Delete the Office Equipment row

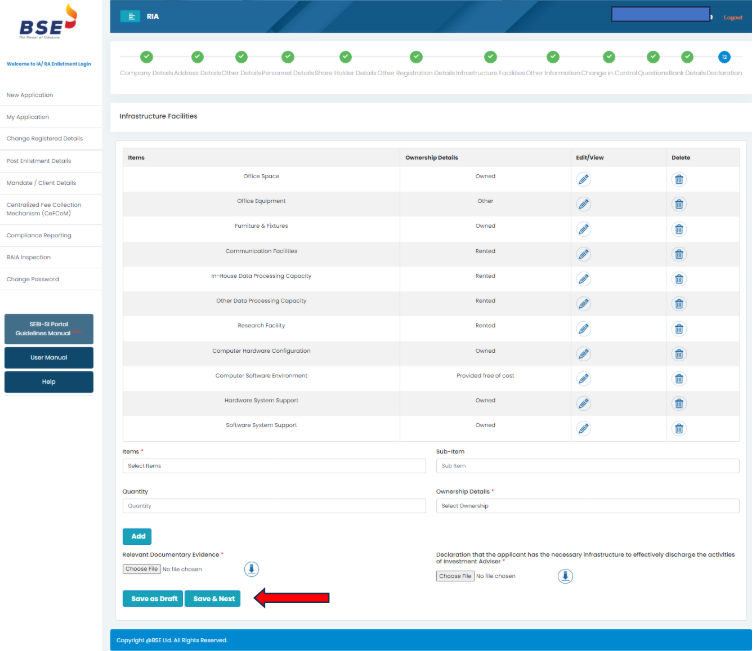tap(679, 204)
